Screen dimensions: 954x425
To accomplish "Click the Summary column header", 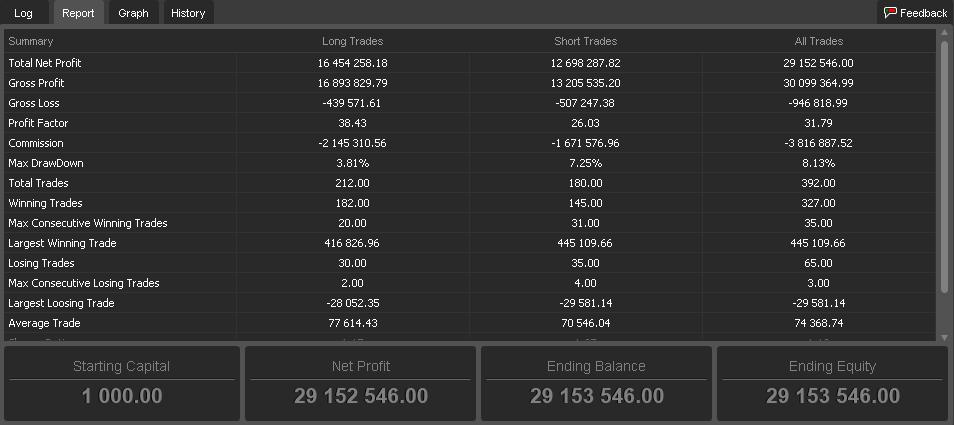I will point(30,41).
